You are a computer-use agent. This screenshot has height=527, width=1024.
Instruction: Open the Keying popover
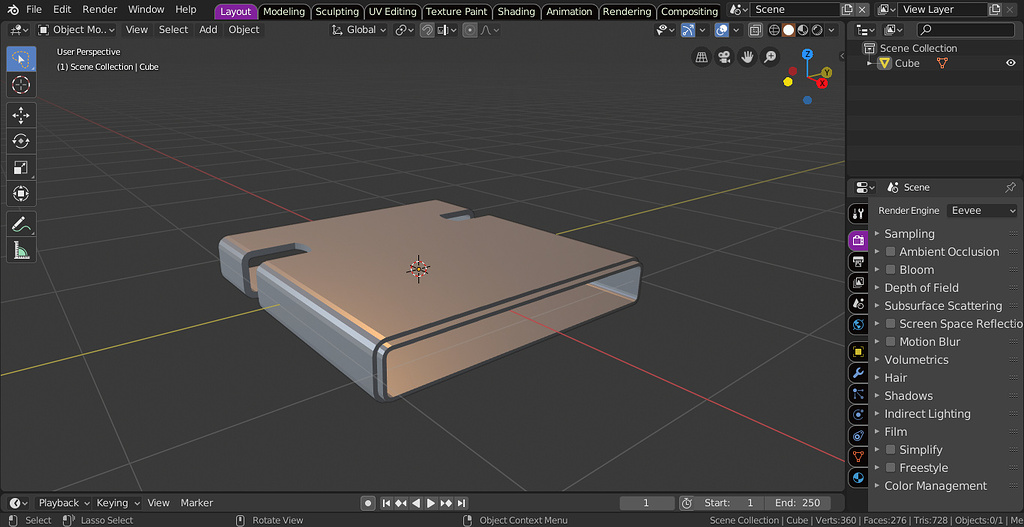pos(118,503)
